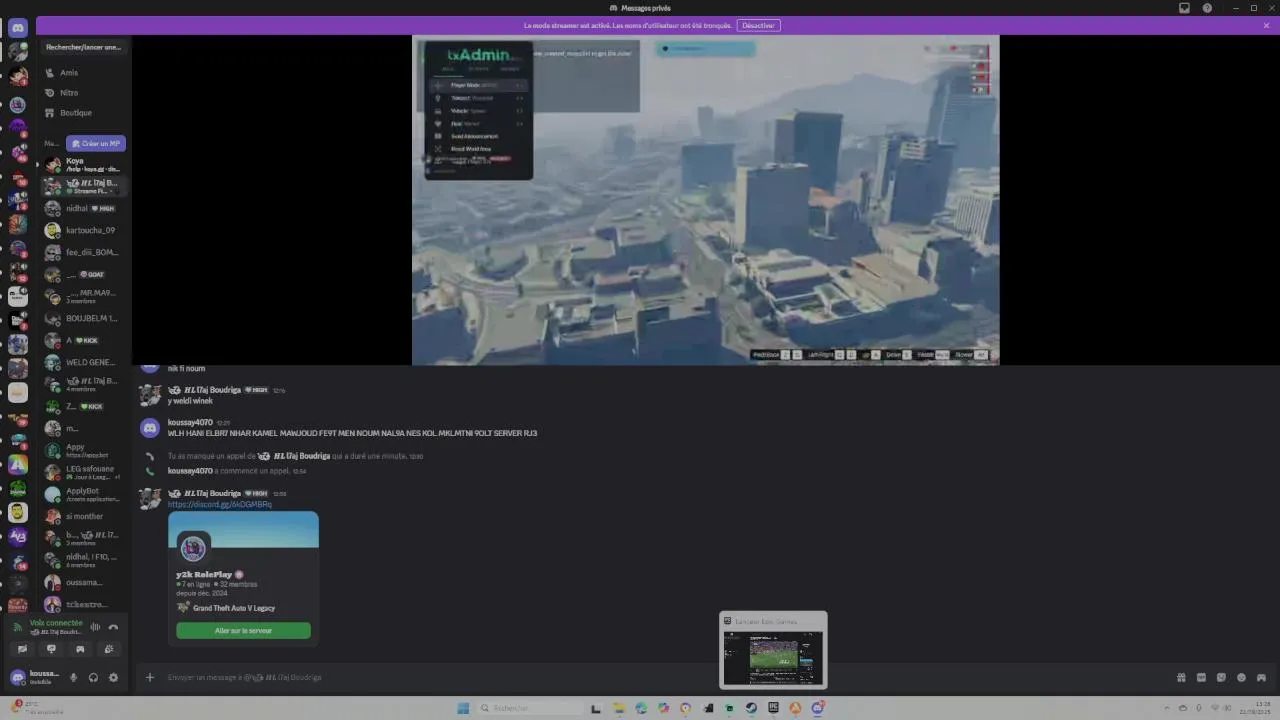The width and height of the screenshot is (1280, 720).
Task: Open user settings gear
Action: pyautogui.click(x=113, y=677)
